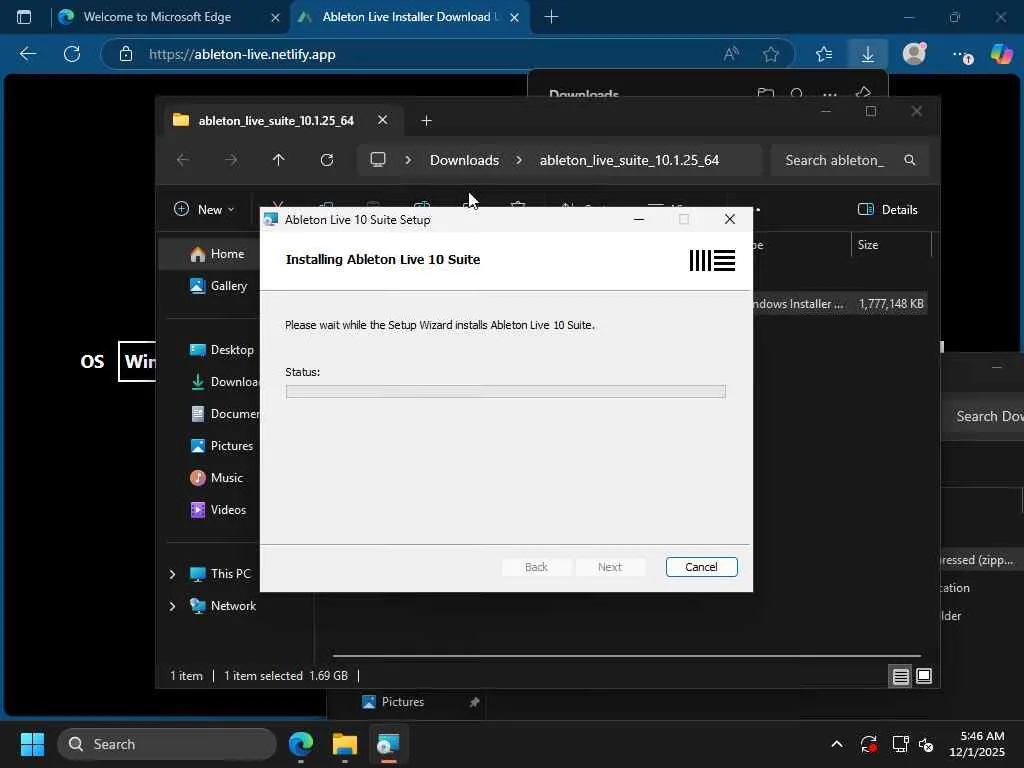Screen dimensions: 1024x768
Task: Expand chevron after Downloads breadcrumb
Action: click(519, 160)
